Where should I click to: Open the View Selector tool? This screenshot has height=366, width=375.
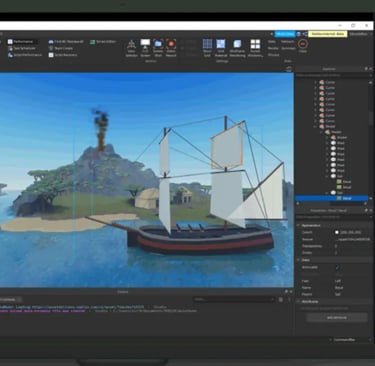click(x=131, y=48)
